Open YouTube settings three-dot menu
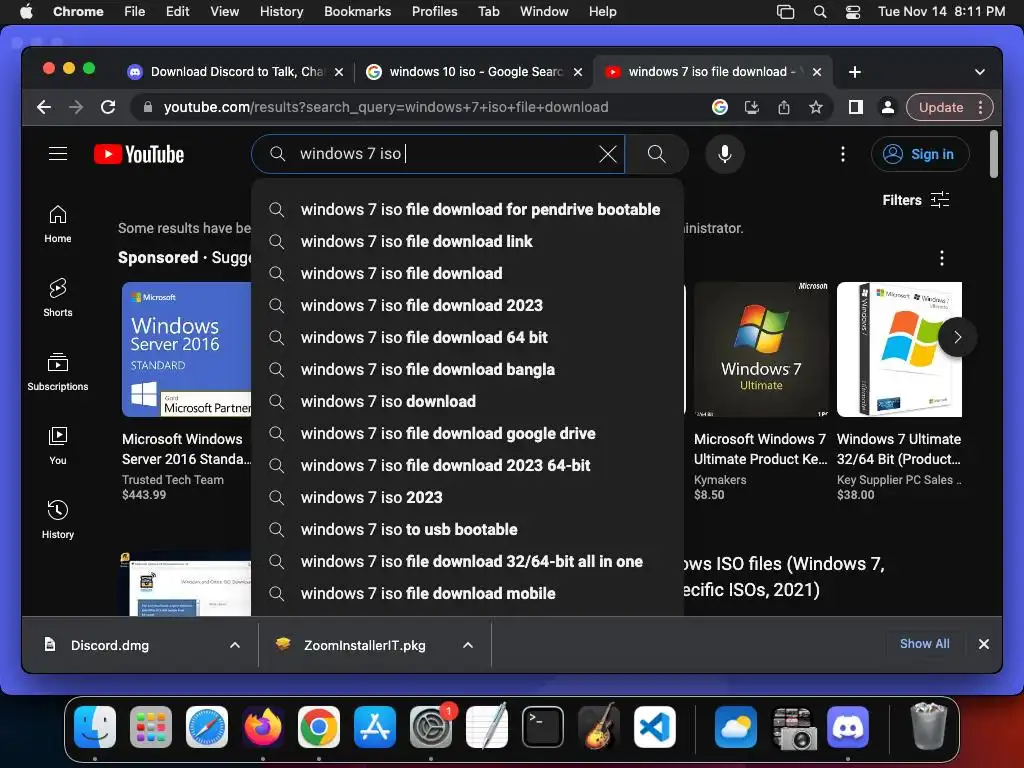The width and height of the screenshot is (1024, 768). click(x=842, y=154)
